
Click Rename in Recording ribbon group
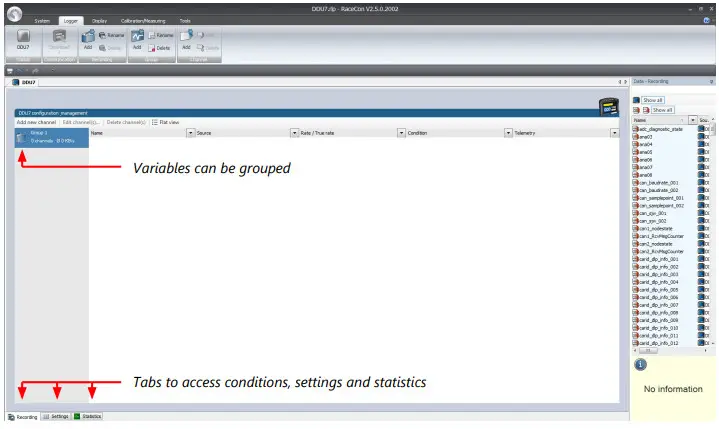pyautogui.click(x=111, y=35)
